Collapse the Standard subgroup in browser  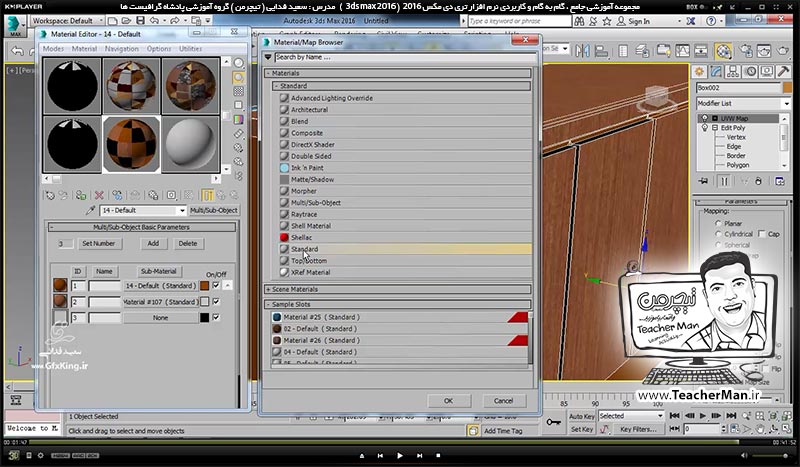276,86
